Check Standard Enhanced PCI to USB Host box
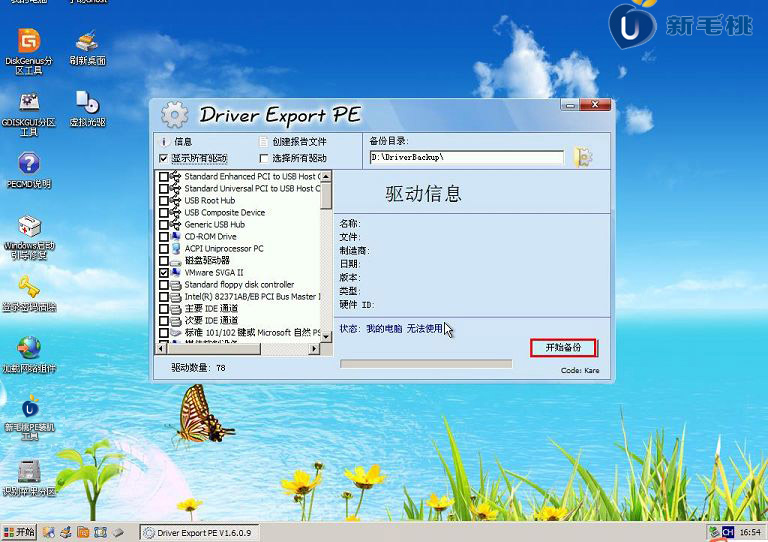The width and height of the screenshot is (768, 542). coord(164,176)
